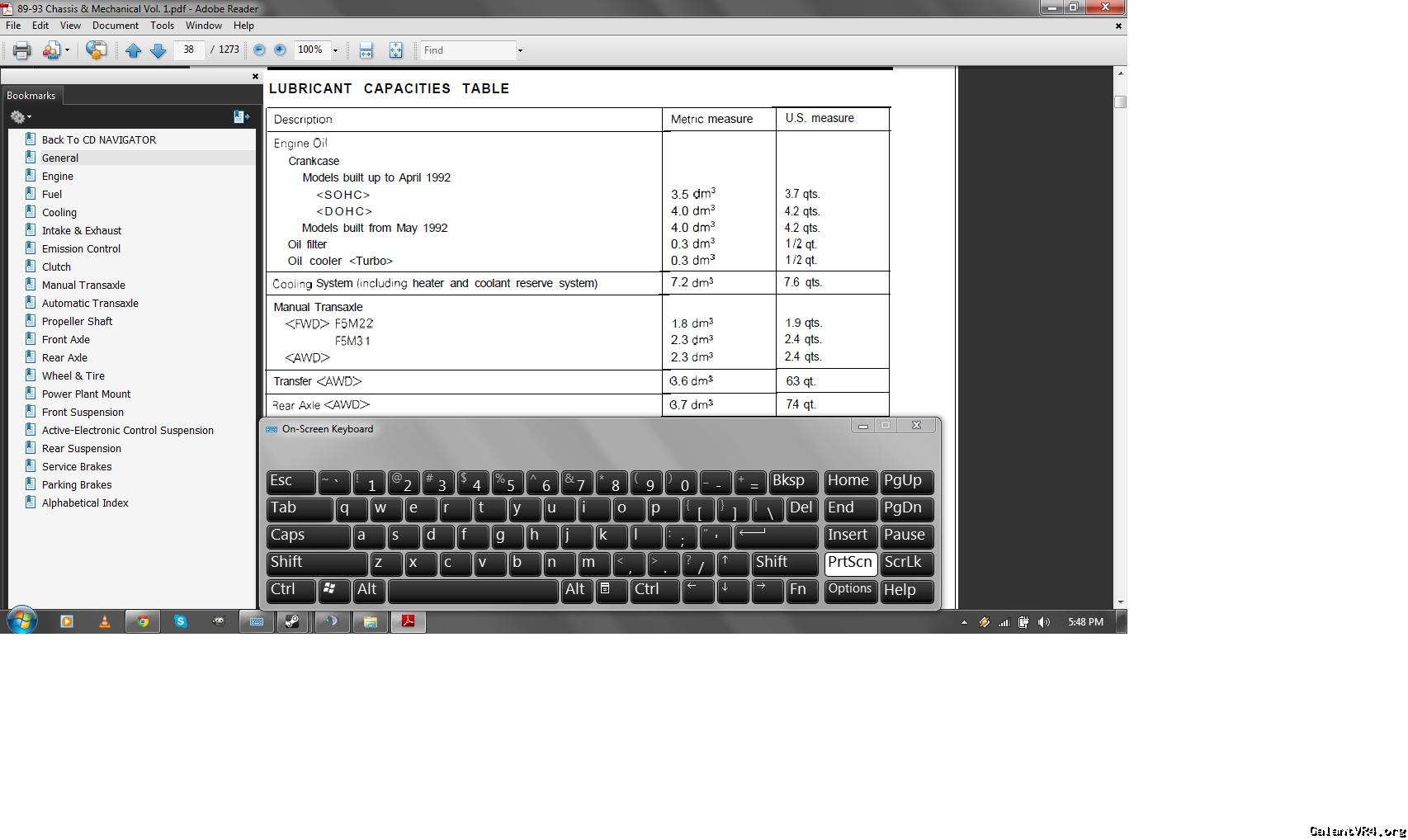Click expand current bookmark icon
The height and width of the screenshot is (840, 1408).
point(241,117)
